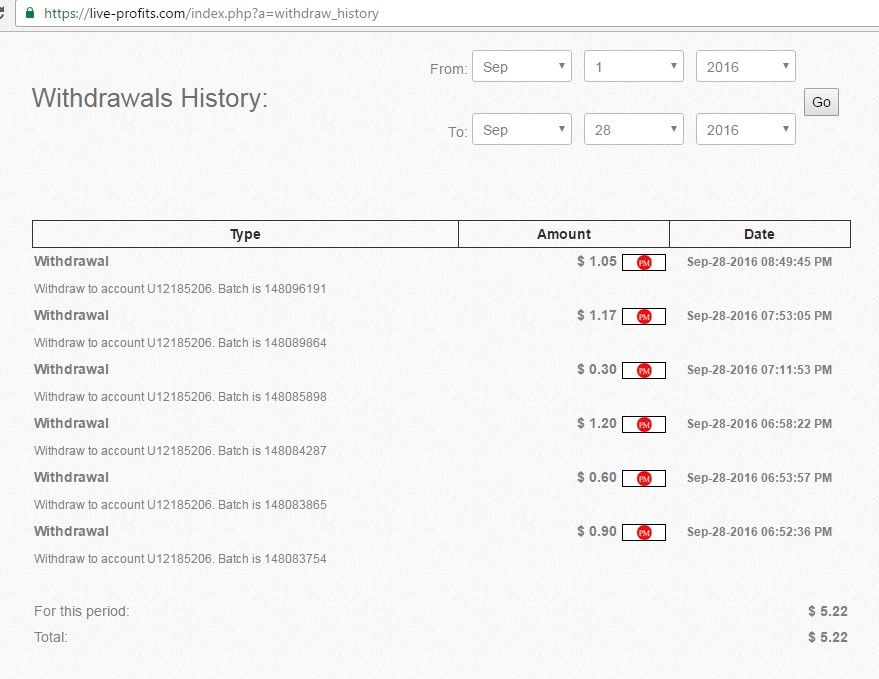
Task: Click the line with batch 148083754
Action: pyautogui.click(x=180, y=558)
